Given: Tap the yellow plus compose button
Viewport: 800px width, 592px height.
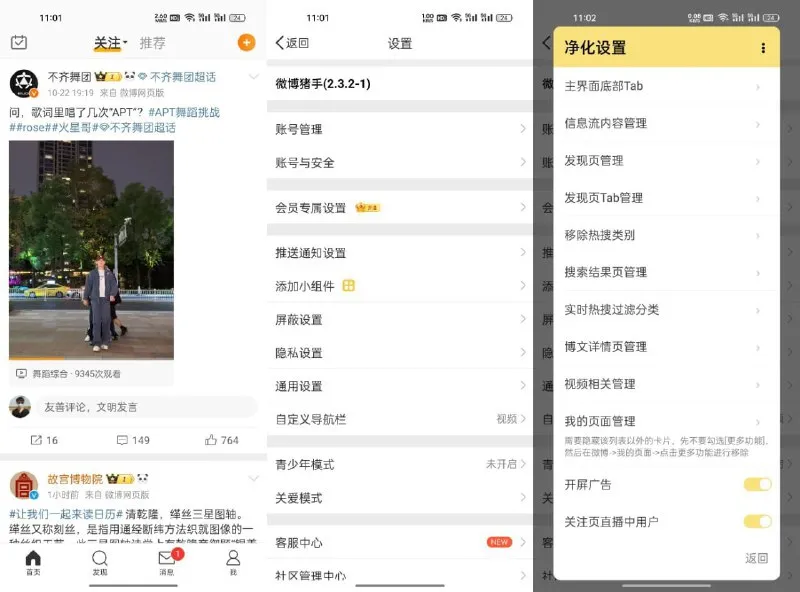Looking at the screenshot, I should coord(245,43).
